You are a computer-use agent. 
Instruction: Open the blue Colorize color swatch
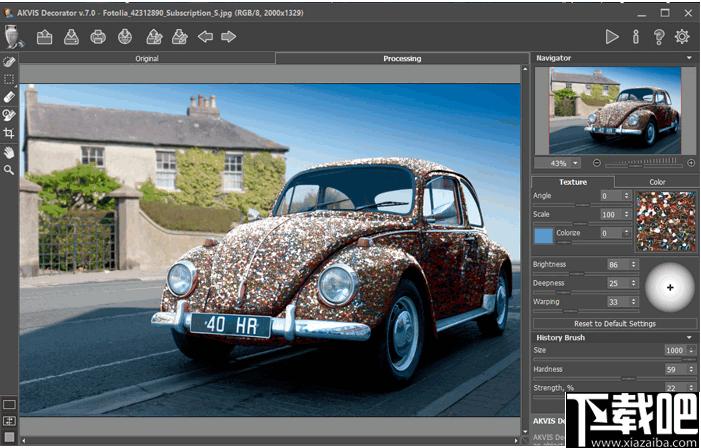click(x=544, y=236)
